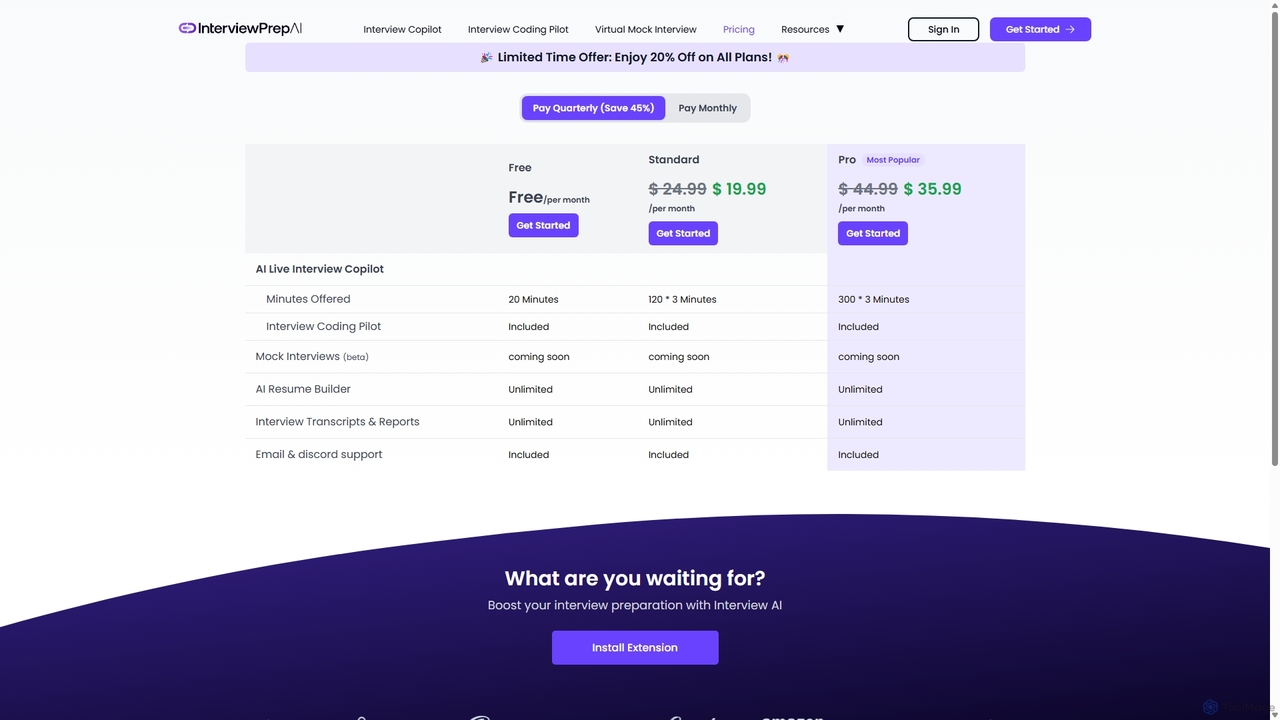Screen dimensions: 1280x720
Task: Click the Pro plan title
Action: click(x=847, y=160)
